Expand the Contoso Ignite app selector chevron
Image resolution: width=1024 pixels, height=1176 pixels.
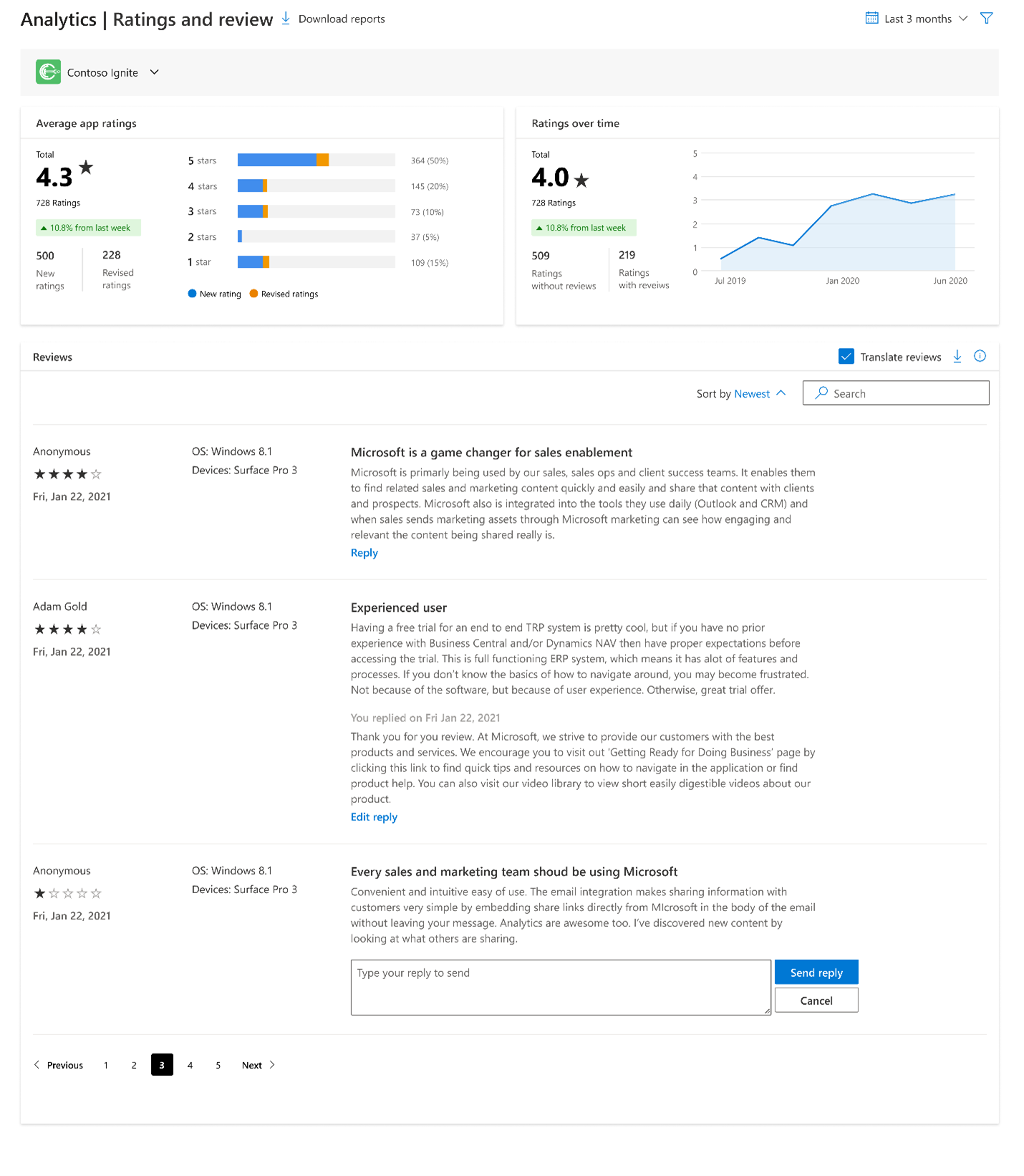154,72
